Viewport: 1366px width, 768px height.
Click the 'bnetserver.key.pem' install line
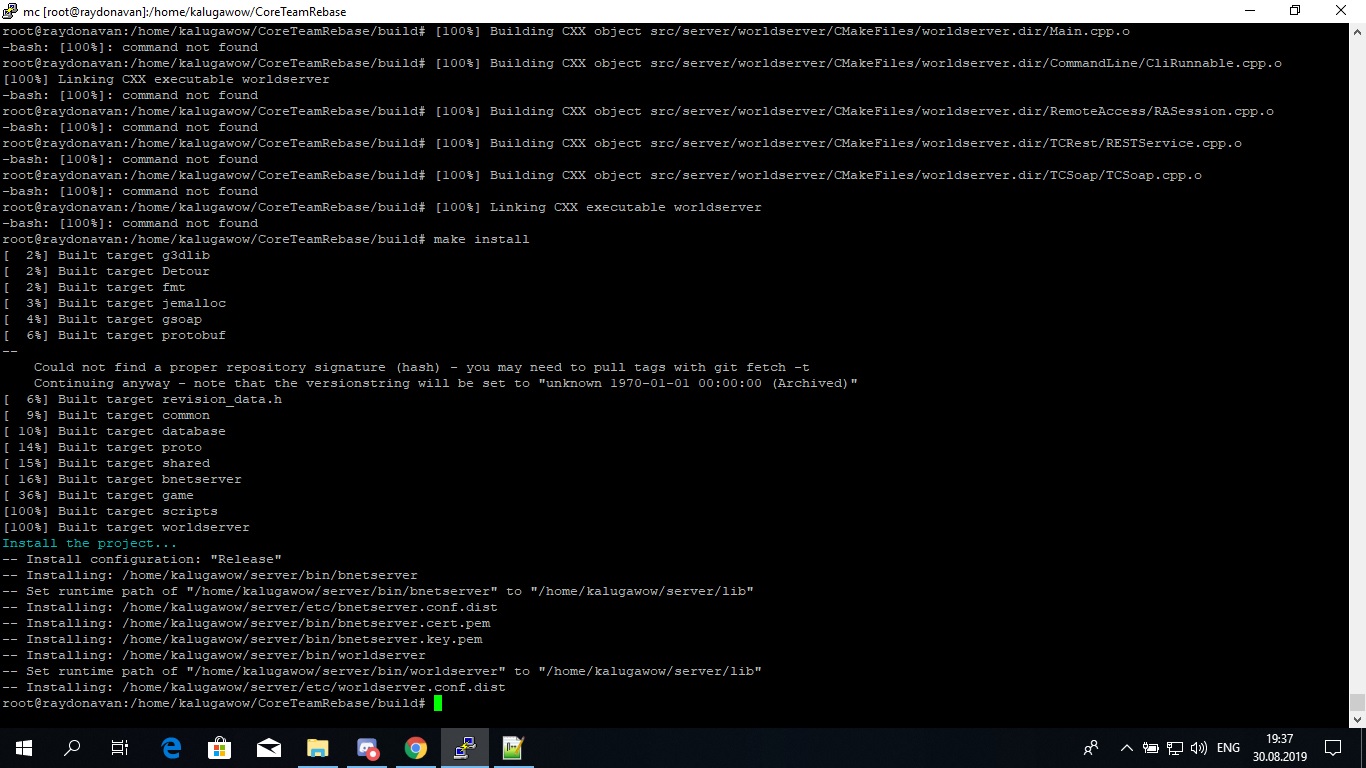tap(242, 639)
